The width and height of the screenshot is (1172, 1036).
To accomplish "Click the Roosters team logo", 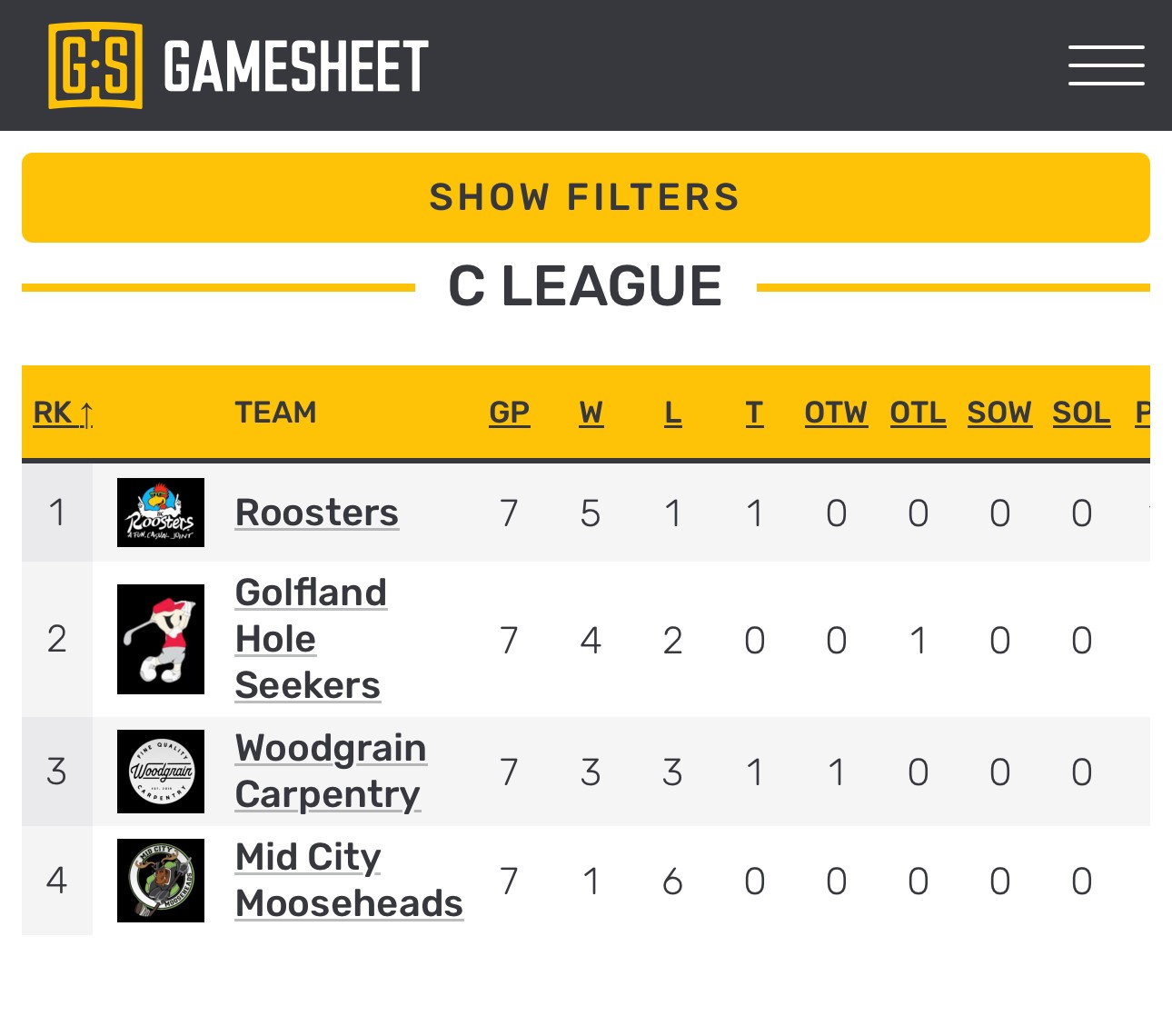I will (161, 513).
